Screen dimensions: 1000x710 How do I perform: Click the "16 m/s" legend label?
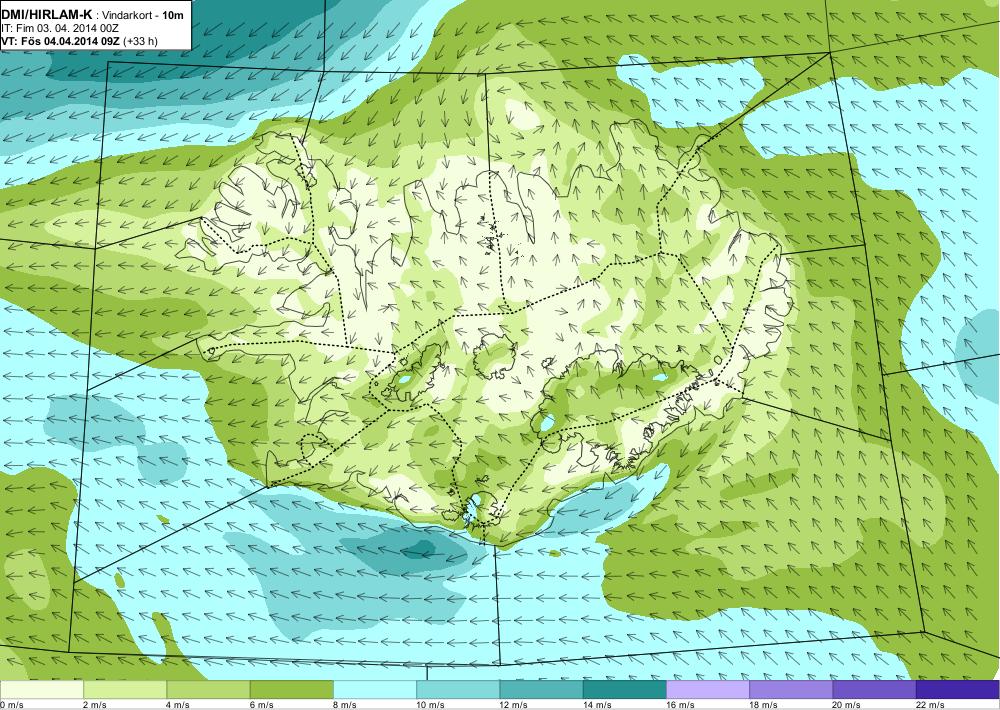(680, 705)
